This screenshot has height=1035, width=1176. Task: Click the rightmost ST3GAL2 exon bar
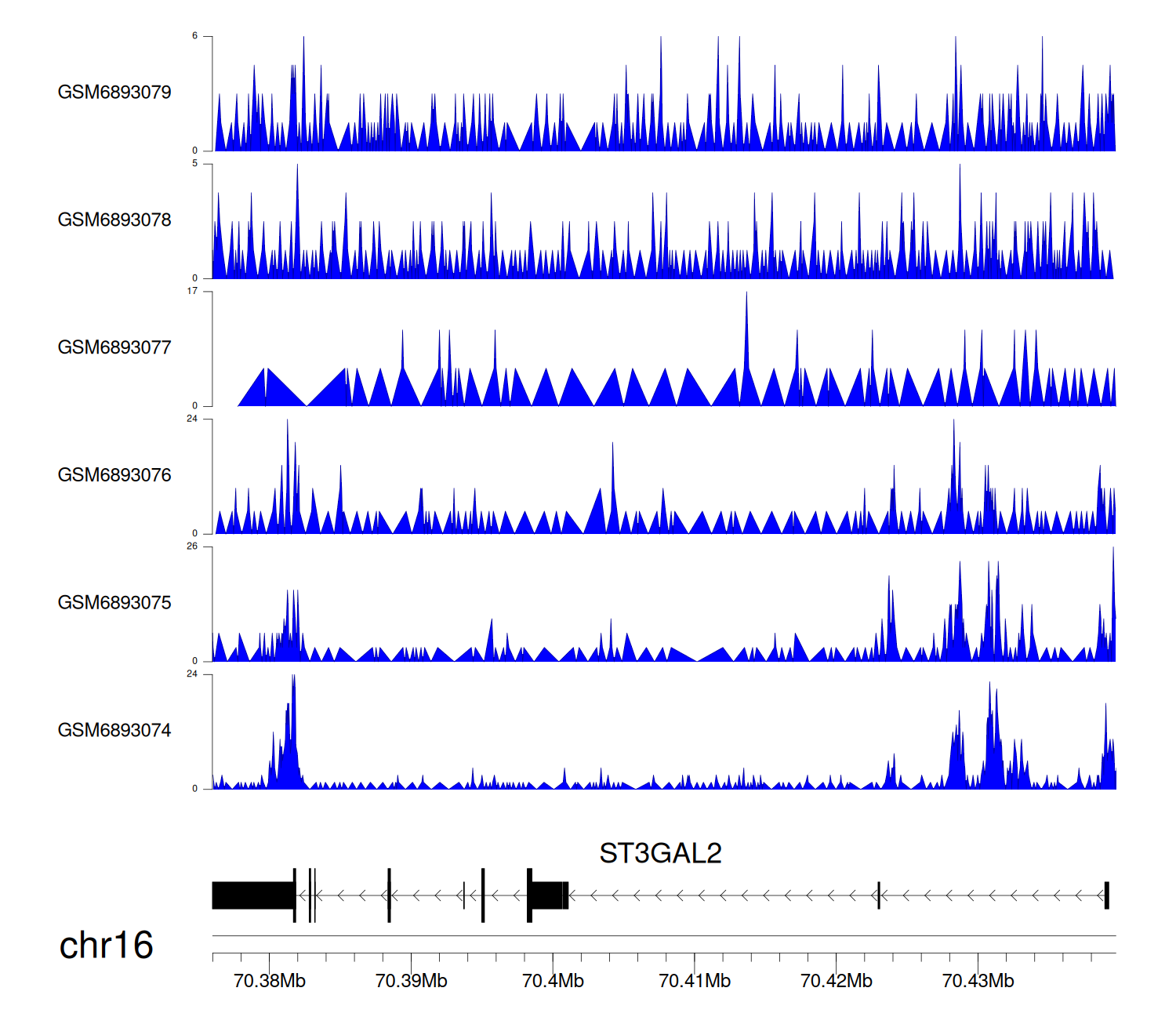(1106, 895)
